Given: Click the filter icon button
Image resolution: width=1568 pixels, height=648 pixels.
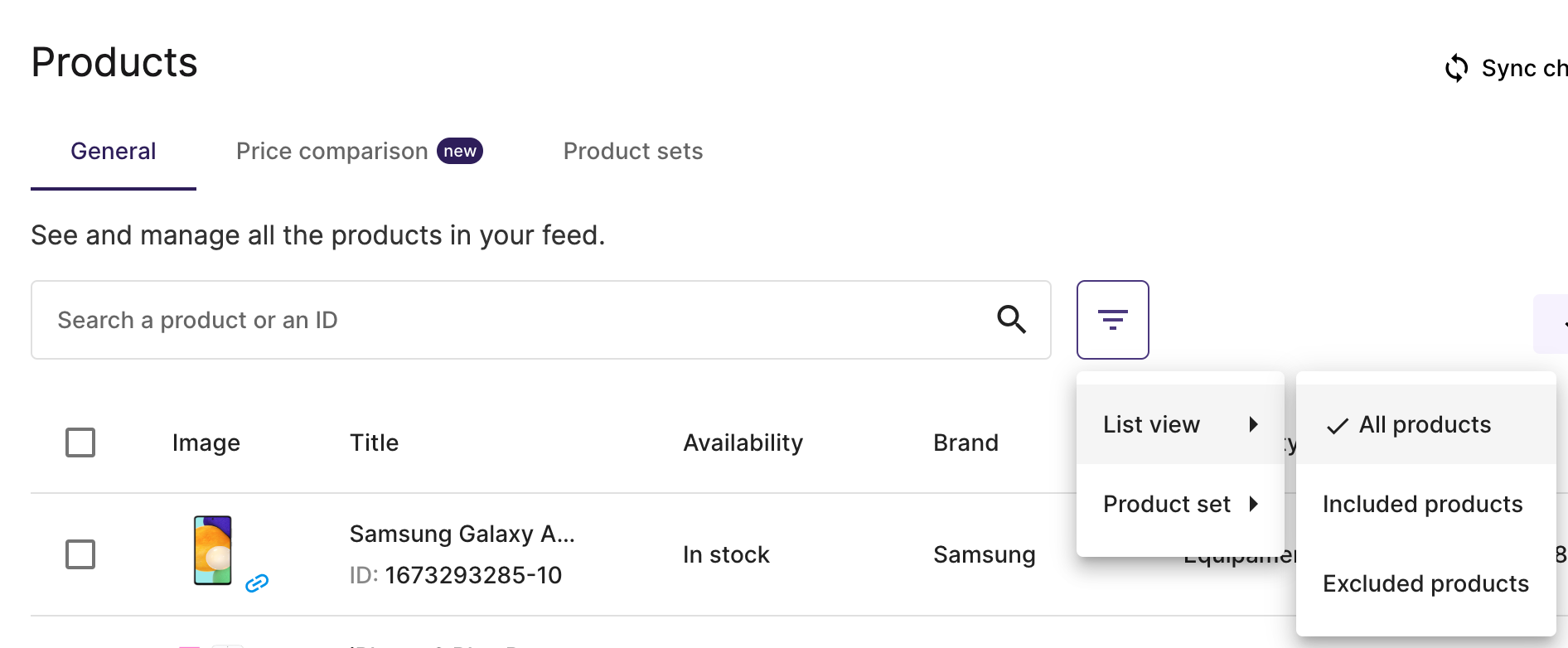Looking at the screenshot, I should click(x=1112, y=320).
